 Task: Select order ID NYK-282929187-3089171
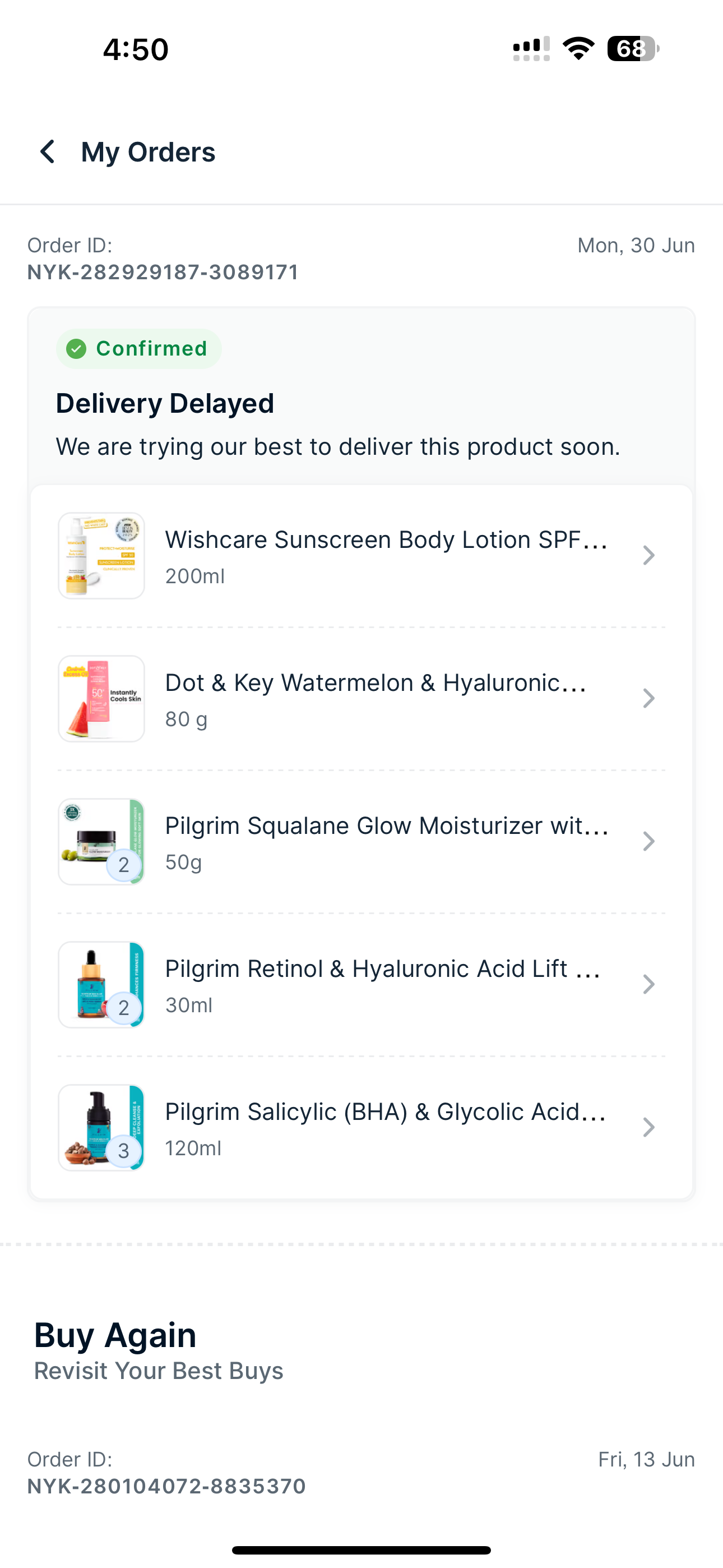pos(163,272)
